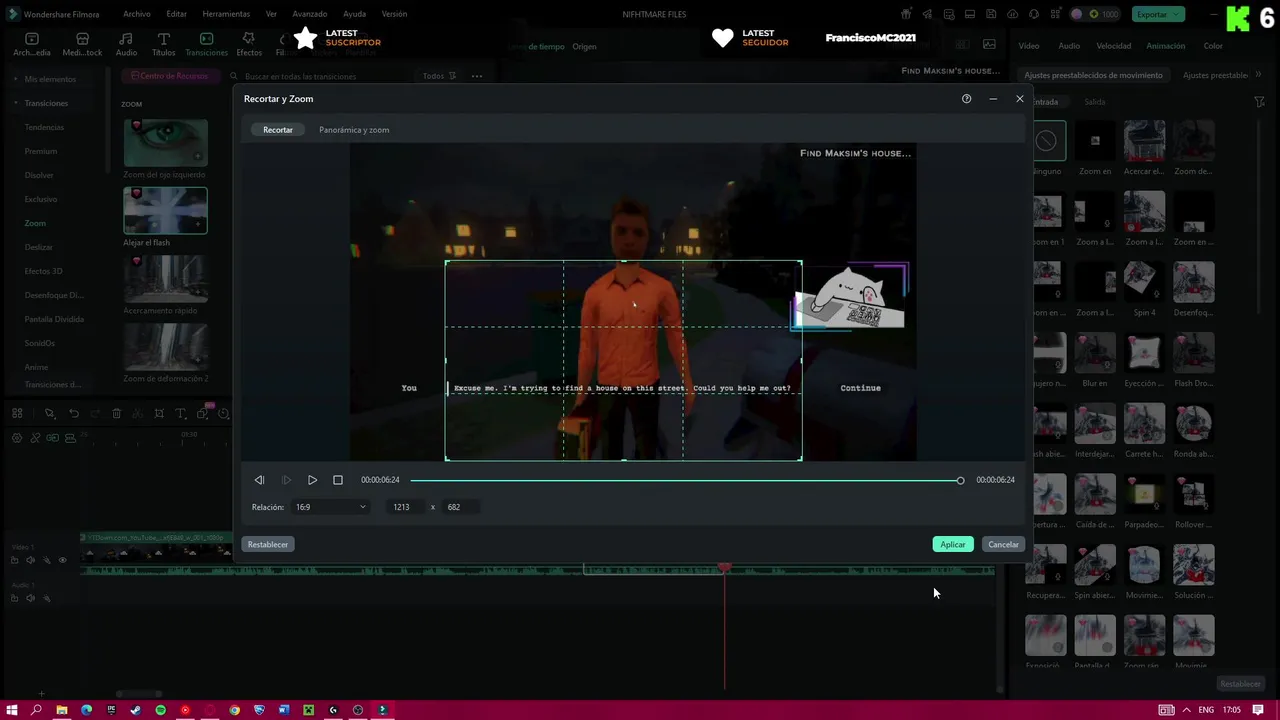Switch to Panorámica y zoom tab
The height and width of the screenshot is (720, 1280).
pyautogui.click(x=354, y=130)
